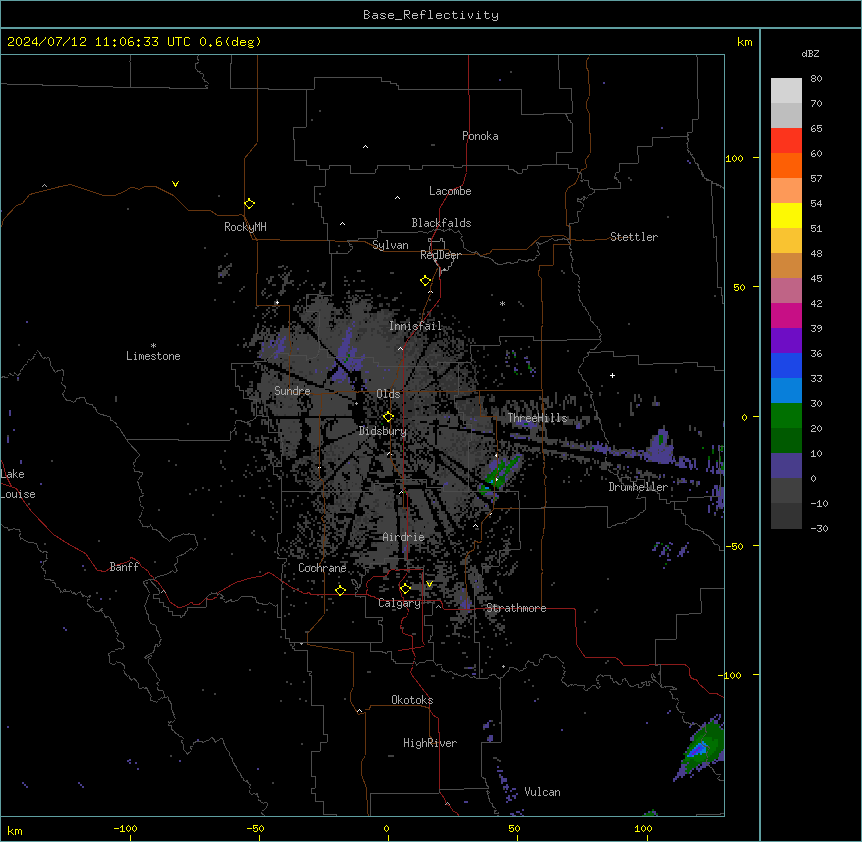Click the bottom axis tick label -100
This screenshot has width=862, height=842.
pyautogui.click(x=125, y=829)
